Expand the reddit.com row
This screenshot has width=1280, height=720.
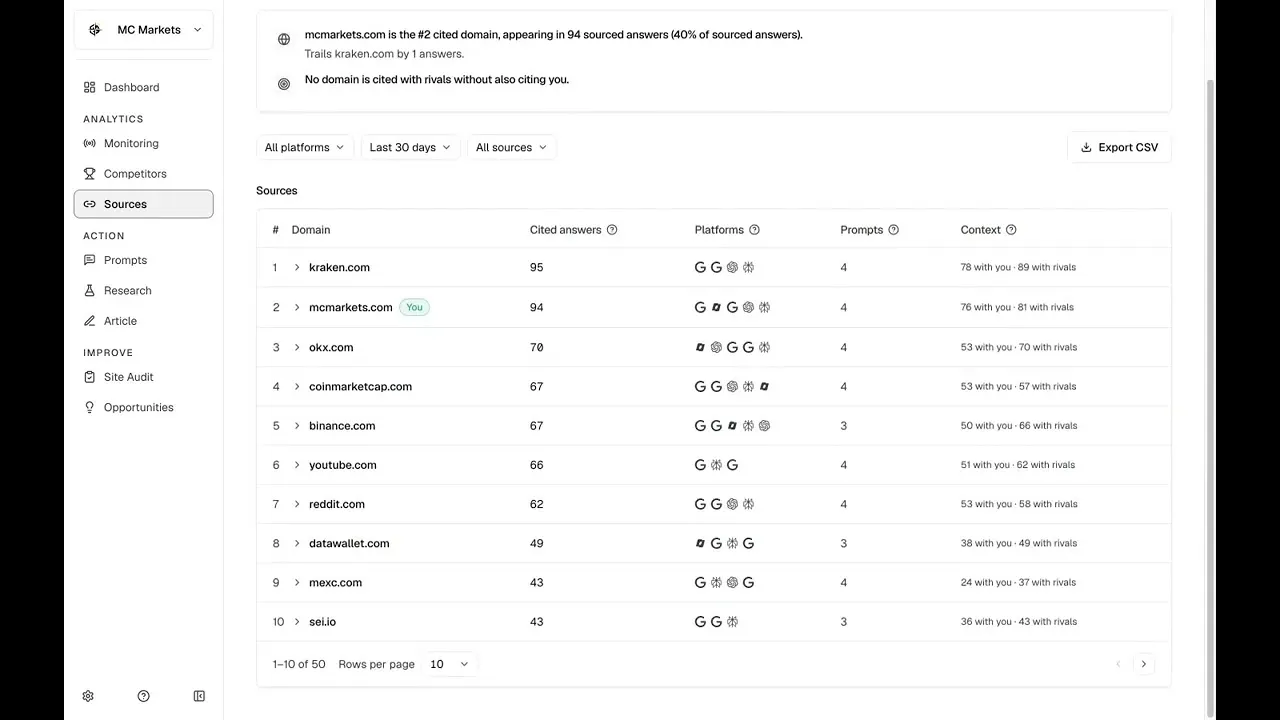[x=297, y=505]
